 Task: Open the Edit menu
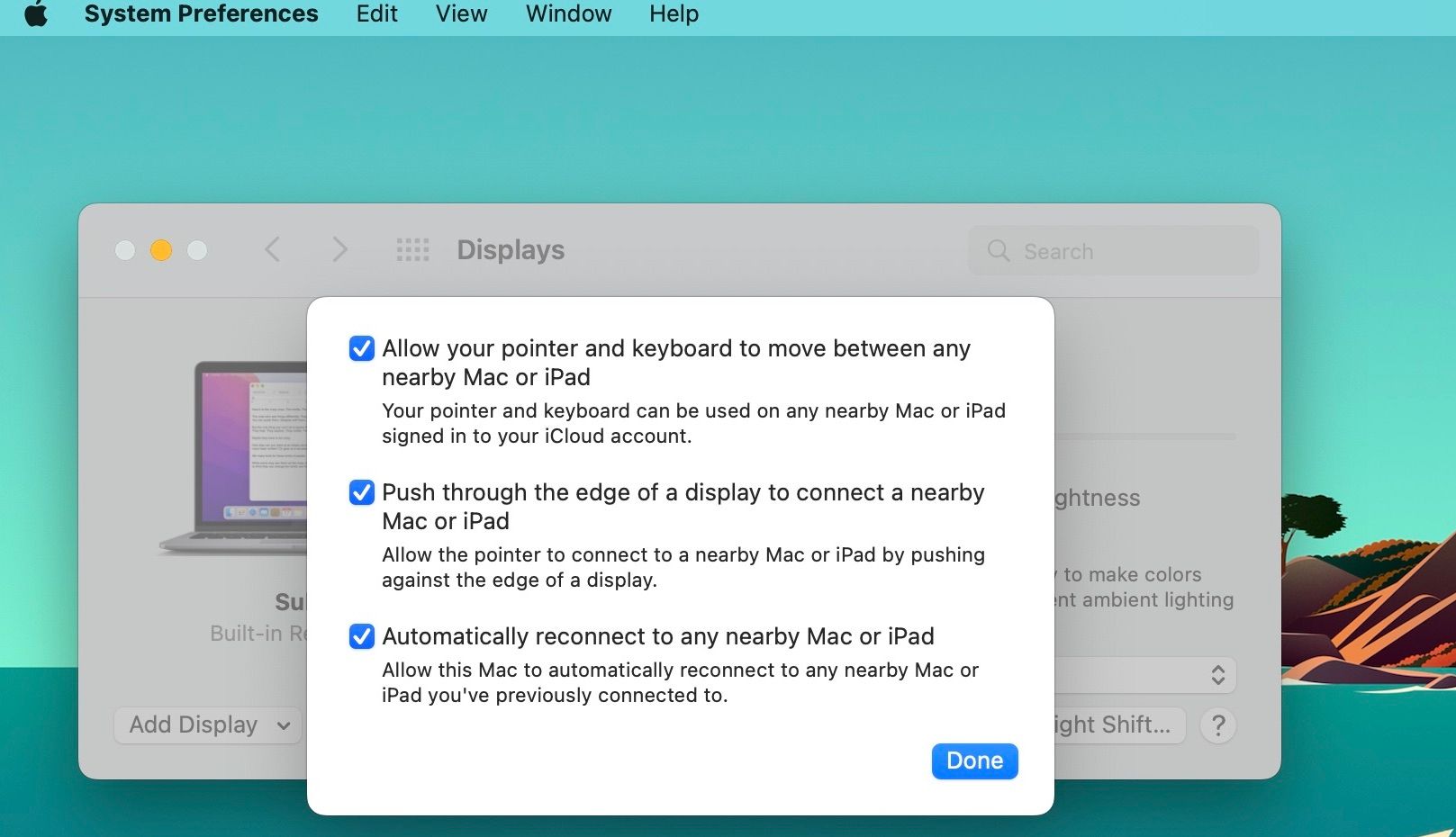point(376,14)
